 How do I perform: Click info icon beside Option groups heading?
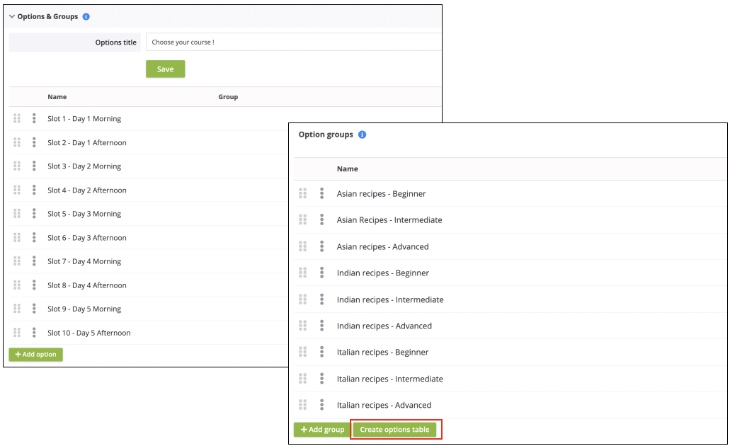click(x=362, y=134)
